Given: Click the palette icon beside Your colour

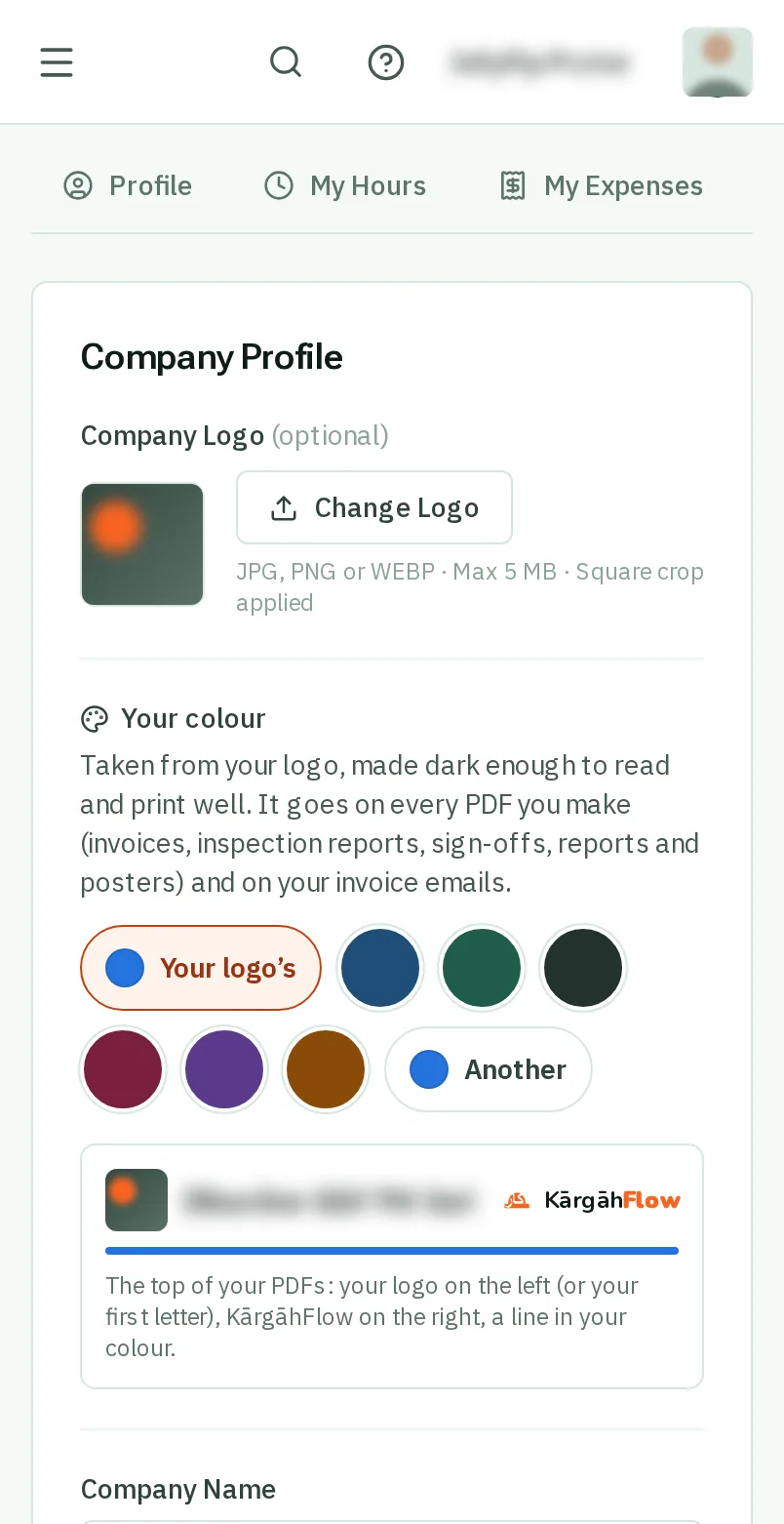Looking at the screenshot, I should [x=94, y=719].
